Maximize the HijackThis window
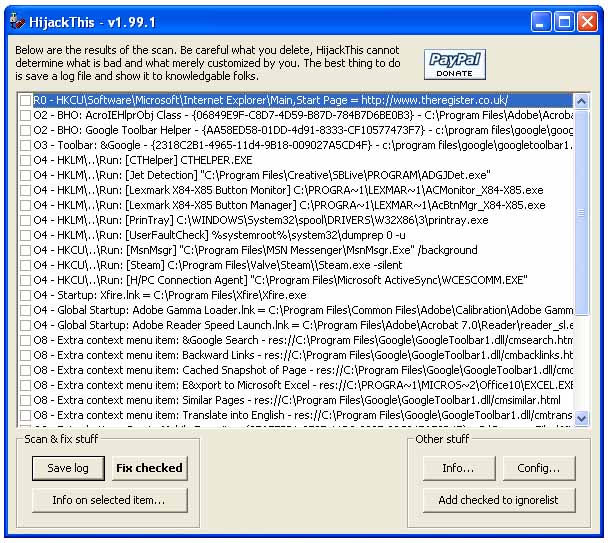This screenshot has height=543, width=608. tap(564, 21)
